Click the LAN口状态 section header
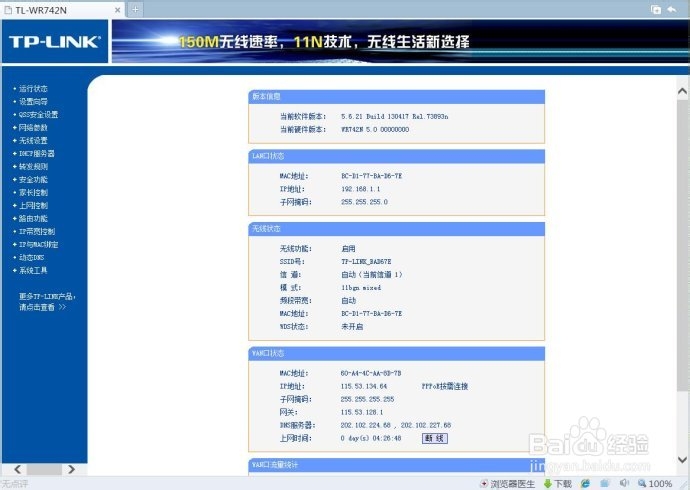The height and width of the screenshot is (490, 690). tap(396, 156)
